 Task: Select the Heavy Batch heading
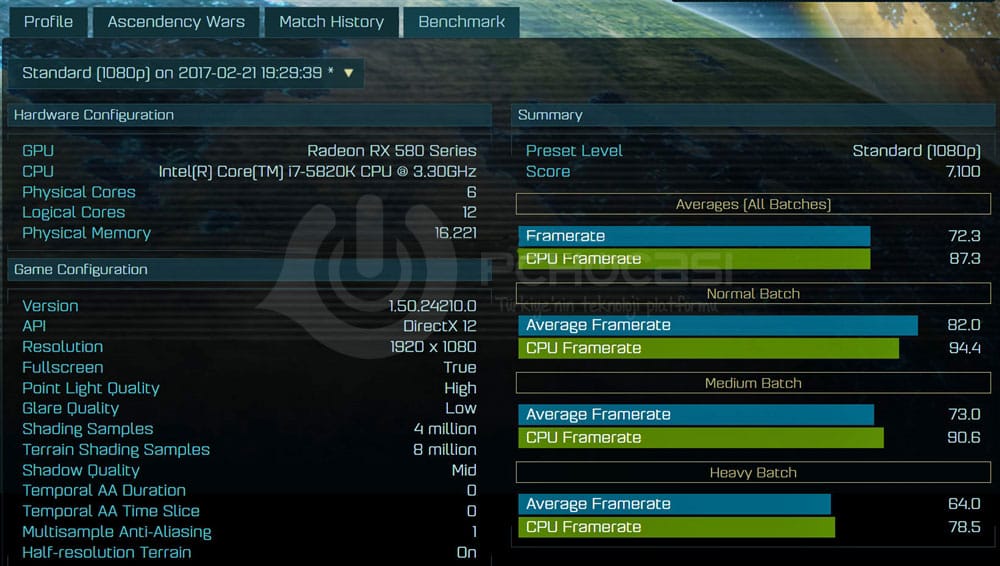coord(753,472)
